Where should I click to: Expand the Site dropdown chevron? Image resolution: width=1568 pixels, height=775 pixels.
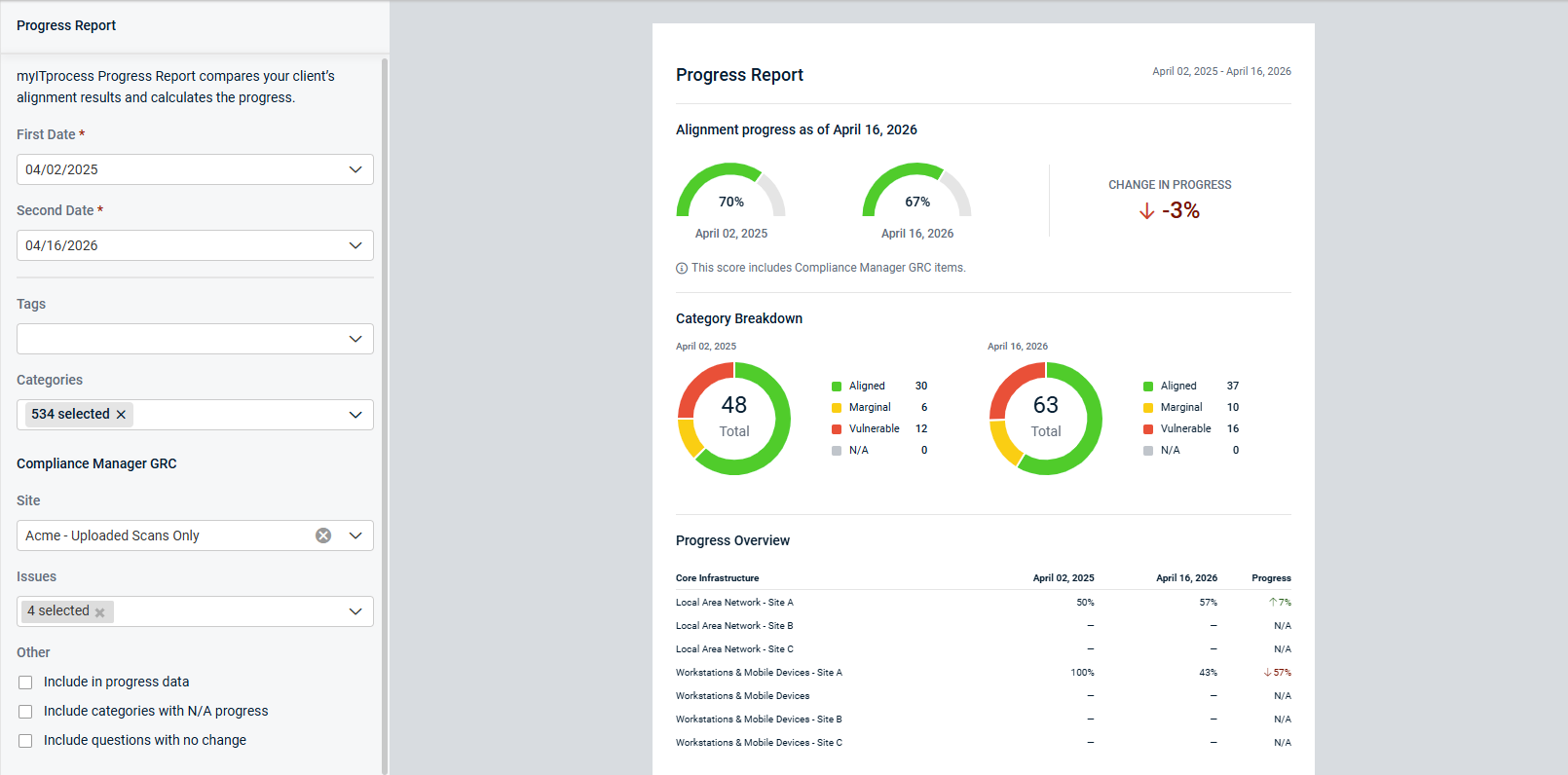tap(355, 535)
